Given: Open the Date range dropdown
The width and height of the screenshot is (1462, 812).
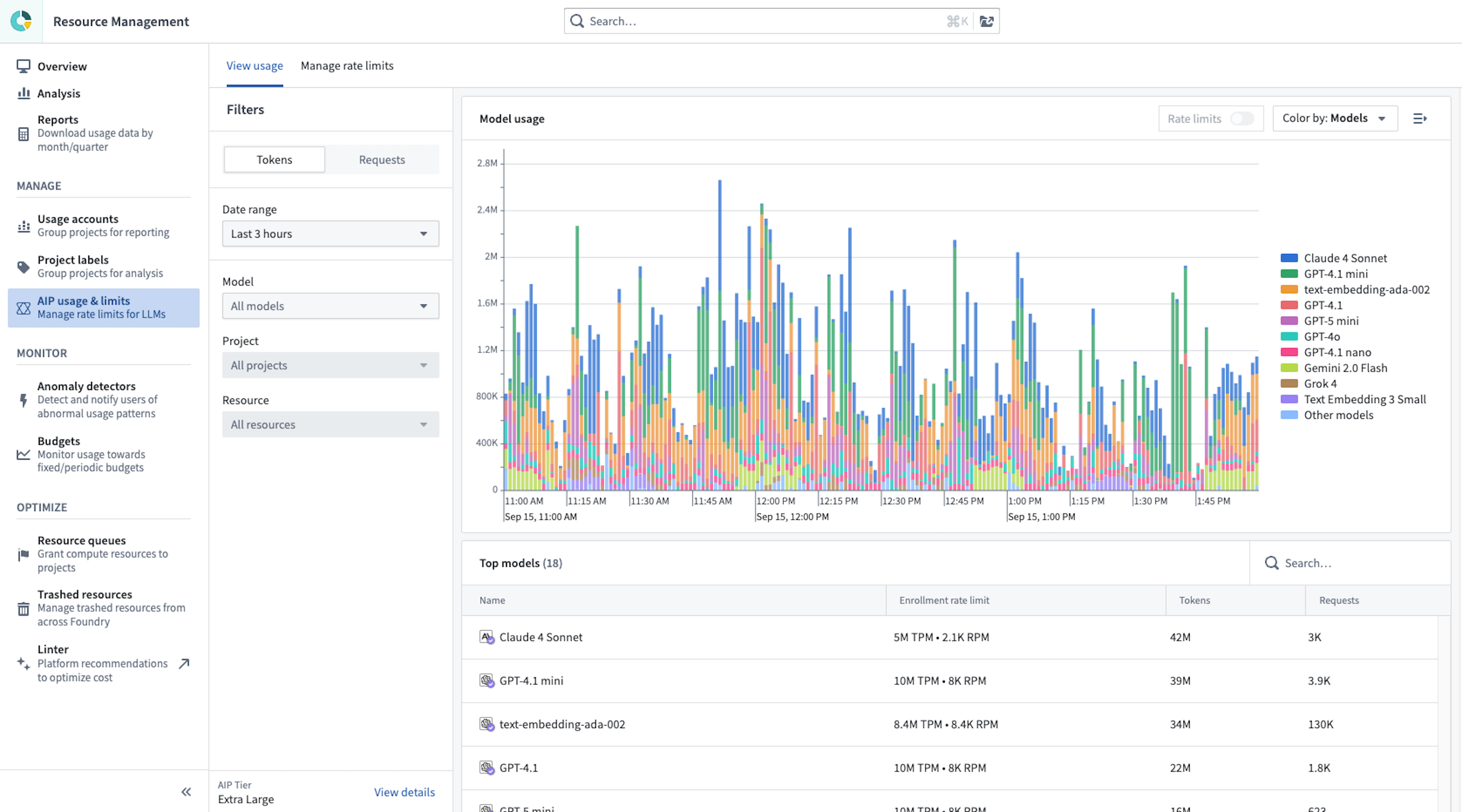Looking at the screenshot, I should [x=330, y=233].
